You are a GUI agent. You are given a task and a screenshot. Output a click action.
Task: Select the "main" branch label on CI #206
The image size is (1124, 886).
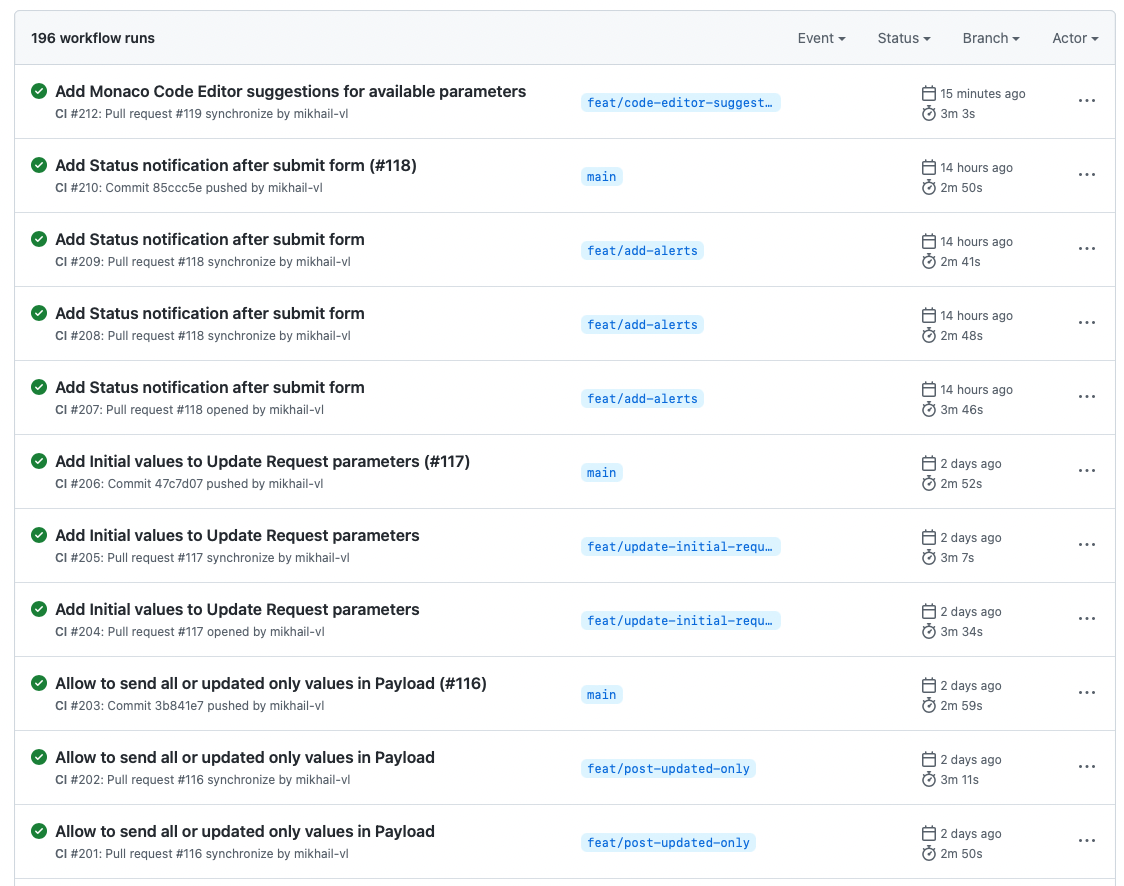coord(601,472)
